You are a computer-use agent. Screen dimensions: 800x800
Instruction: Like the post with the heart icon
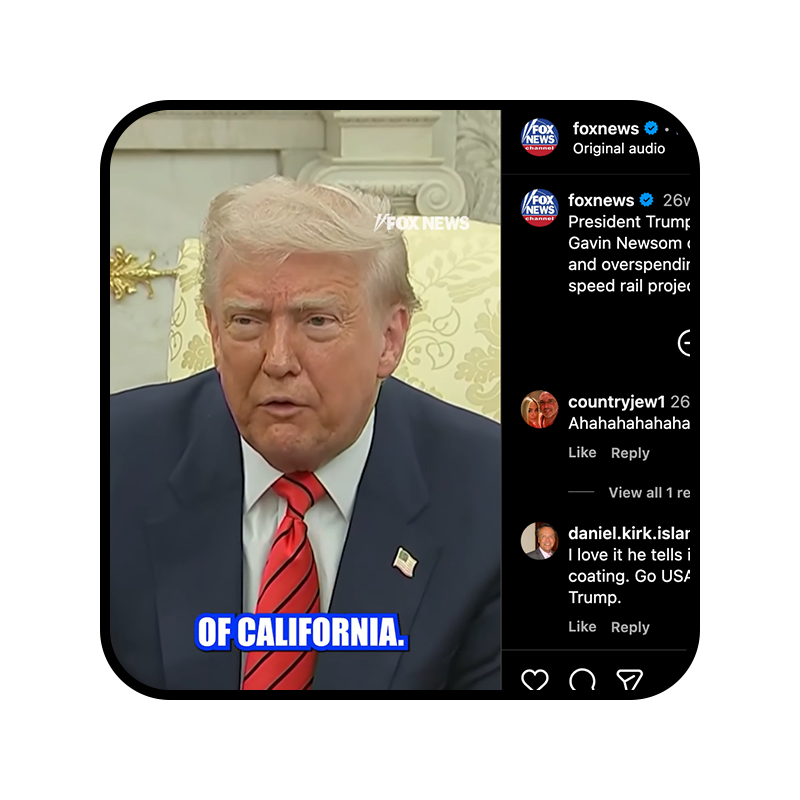[x=535, y=679]
